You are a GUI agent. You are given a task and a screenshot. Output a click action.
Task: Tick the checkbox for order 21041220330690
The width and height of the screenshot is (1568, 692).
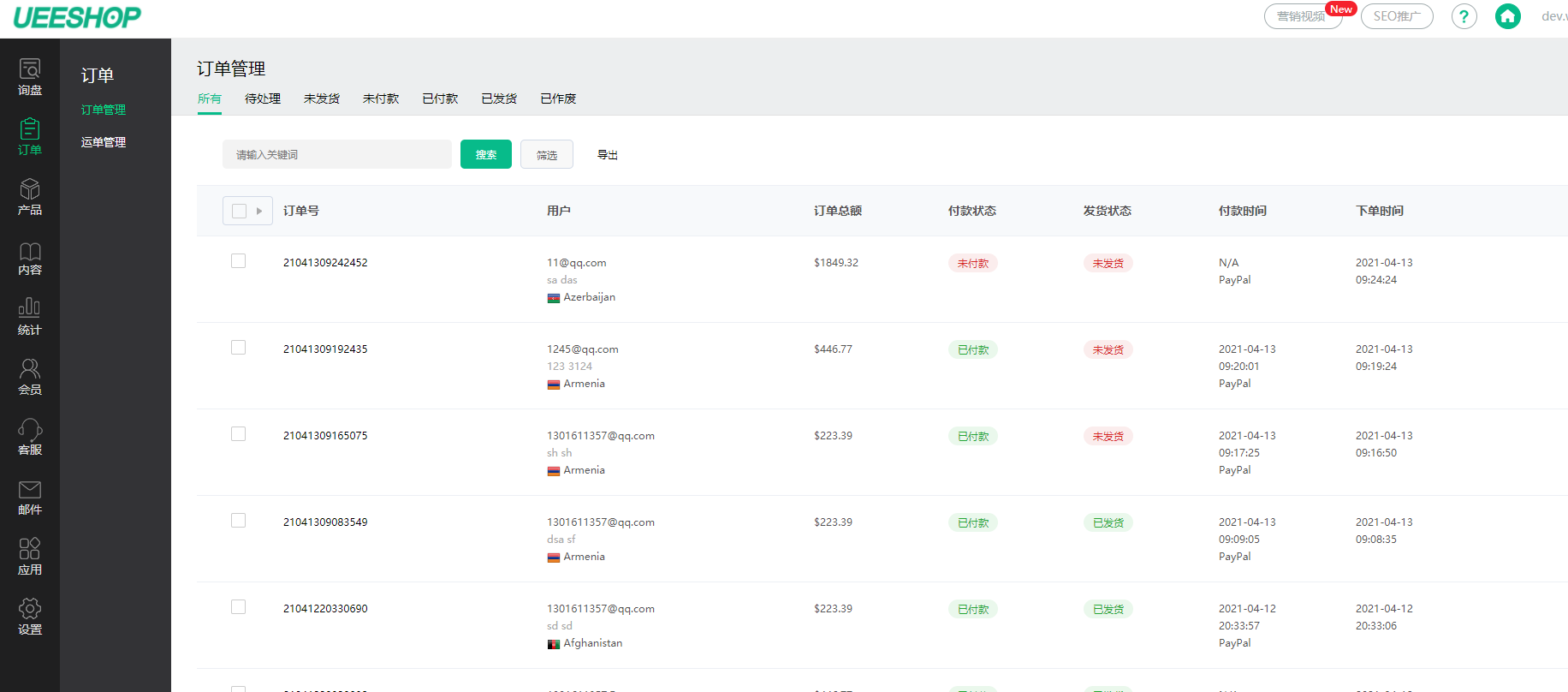pos(239,607)
